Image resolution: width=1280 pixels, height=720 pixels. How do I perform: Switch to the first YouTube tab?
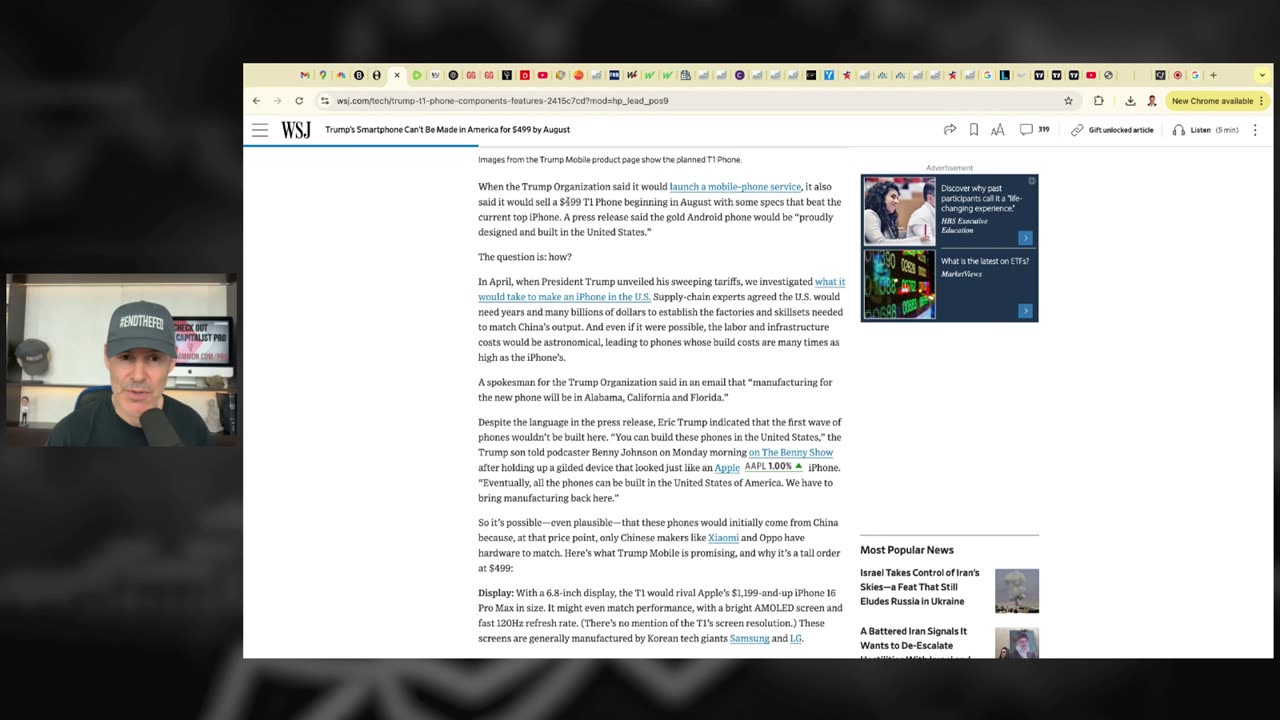(542, 75)
